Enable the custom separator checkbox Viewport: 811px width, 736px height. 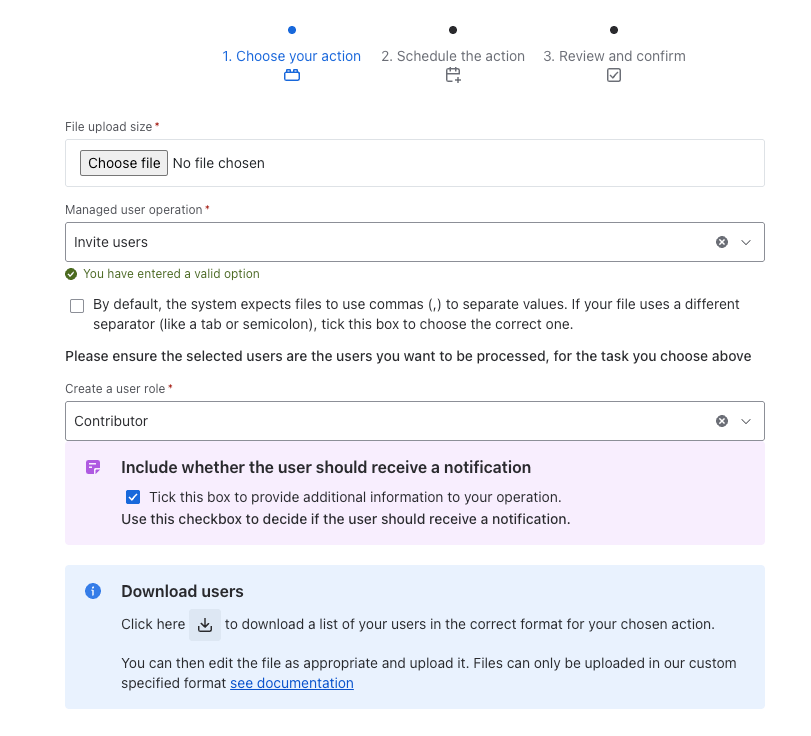pyautogui.click(x=77, y=305)
